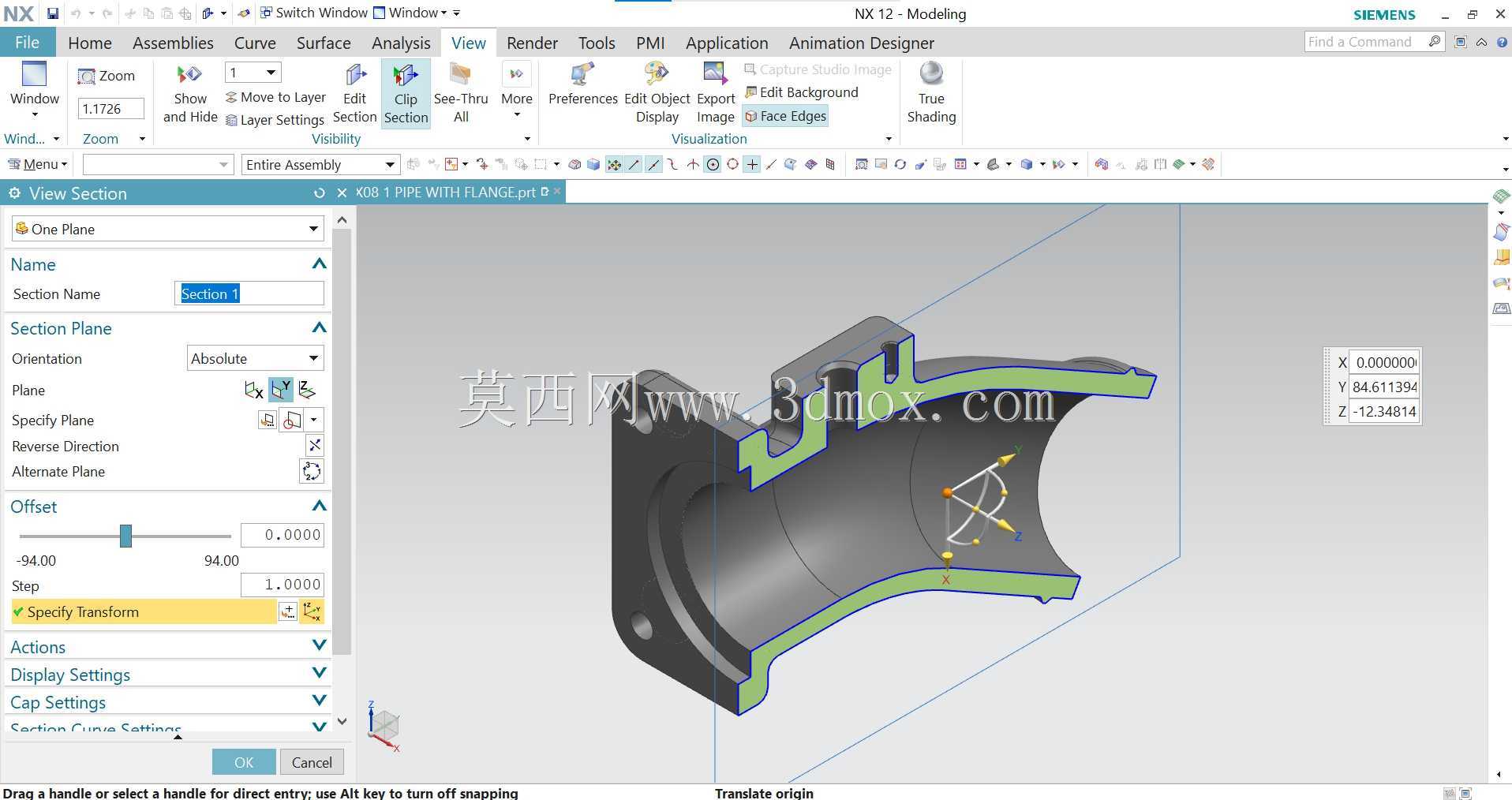Click Alternate Plane icon
This screenshot has height=800, width=1512.
coord(312,471)
